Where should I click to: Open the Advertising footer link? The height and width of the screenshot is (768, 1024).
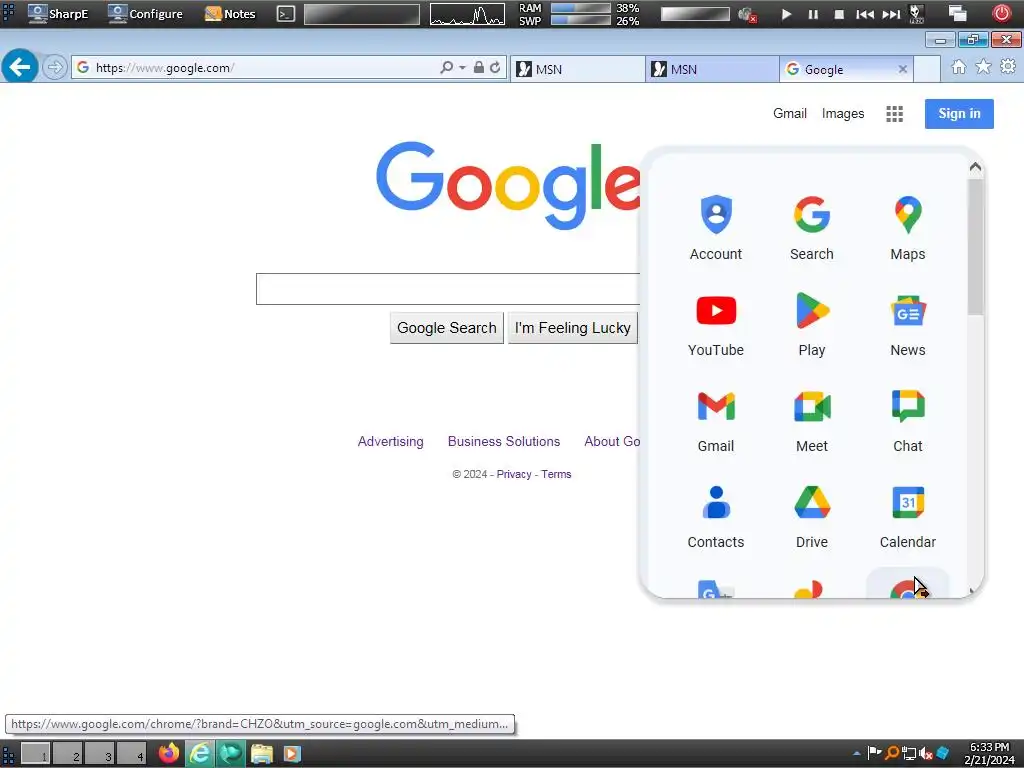tap(391, 441)
